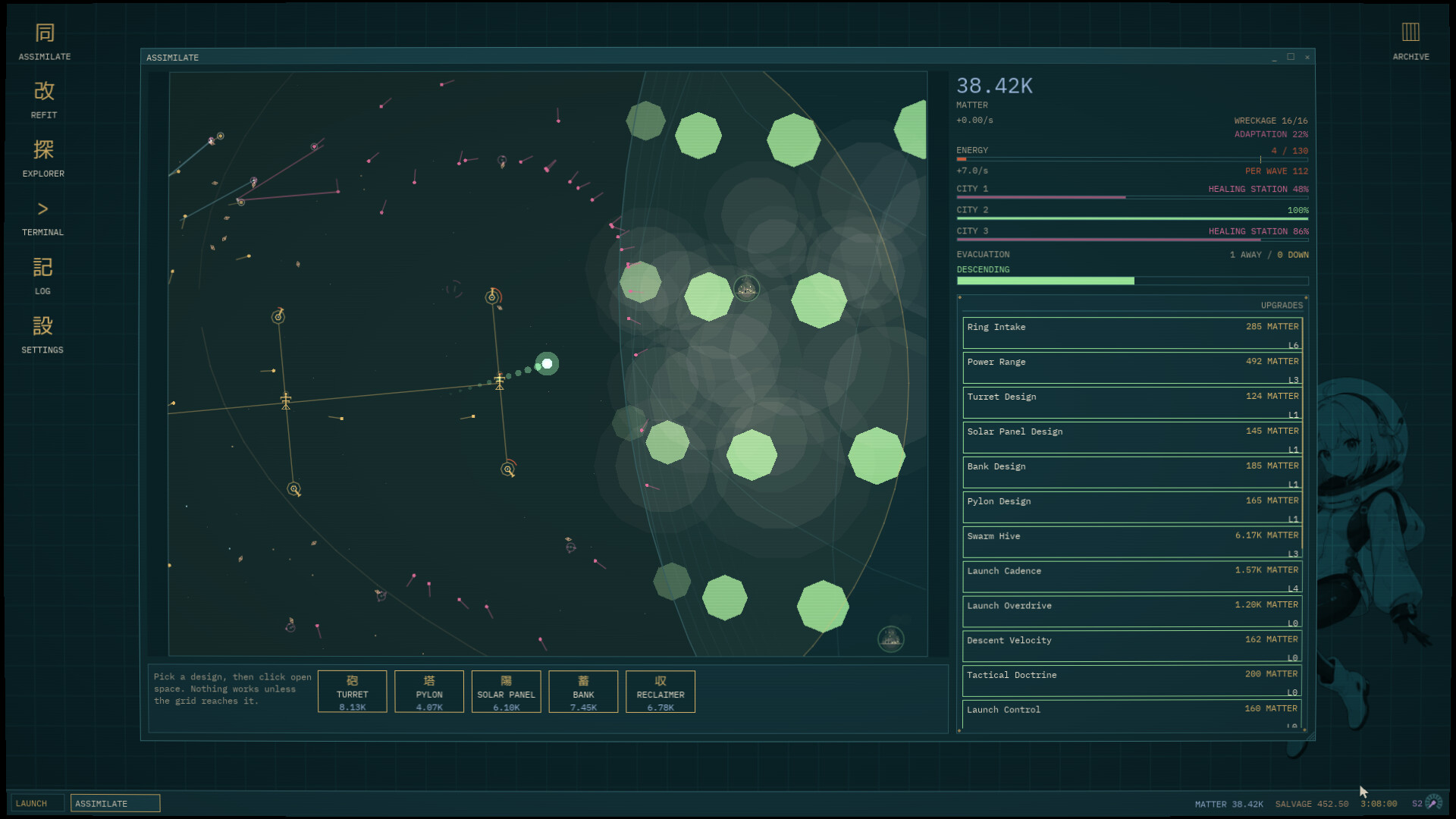Image resolution: width=1456 pixels, height=819 pixels.
Task: Buy the Turret Design upgrade
Action: click(1132, 403)
